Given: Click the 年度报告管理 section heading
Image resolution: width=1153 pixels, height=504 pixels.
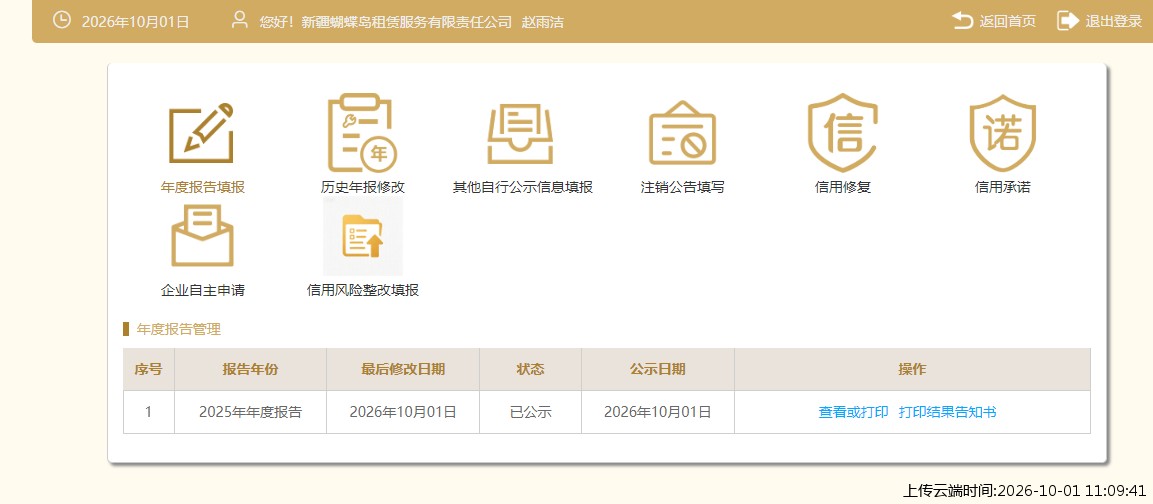Looking at the screenshot, I should click(x=179, y=330).
